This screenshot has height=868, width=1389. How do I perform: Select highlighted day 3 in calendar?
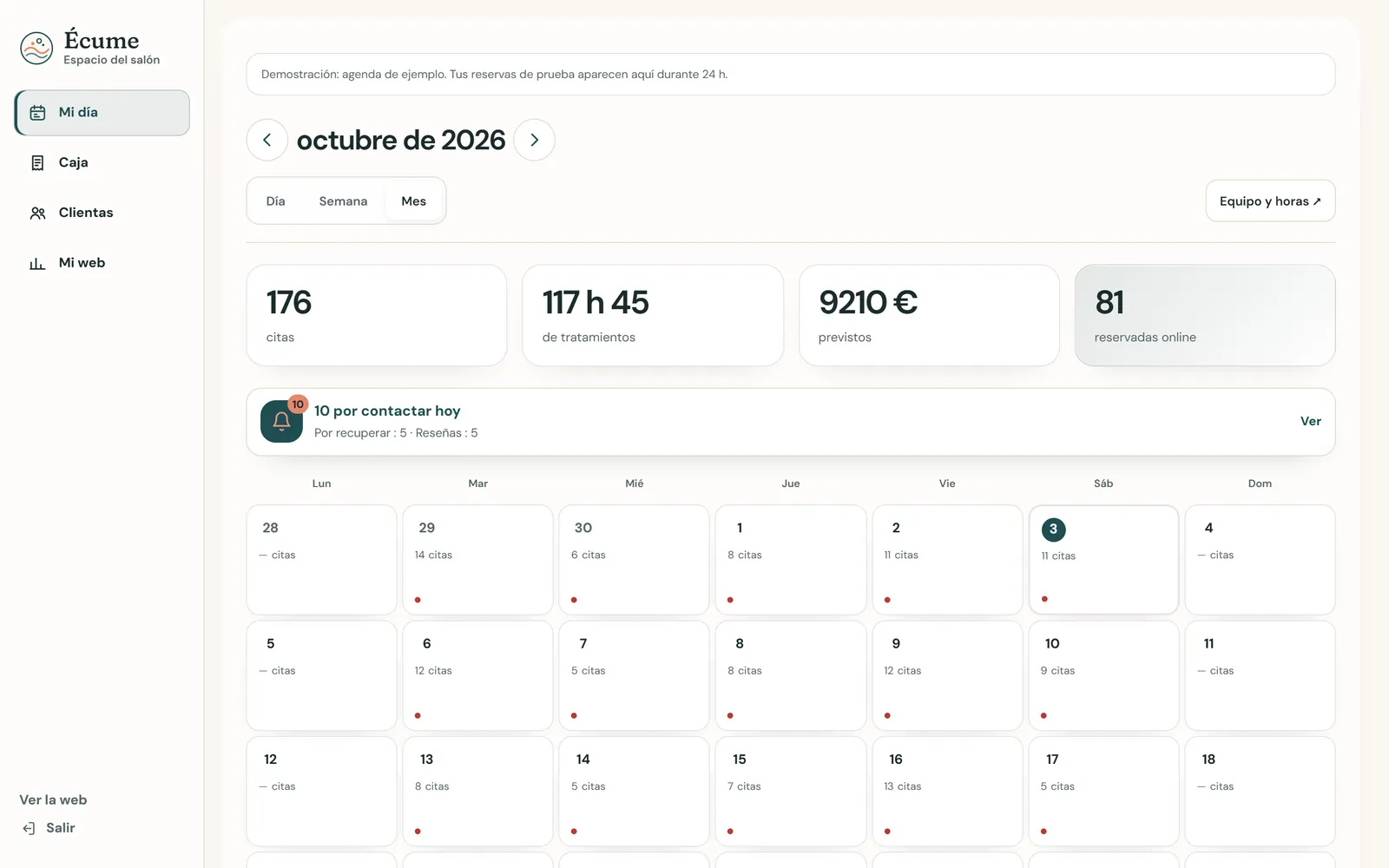tap(1103, 560)
